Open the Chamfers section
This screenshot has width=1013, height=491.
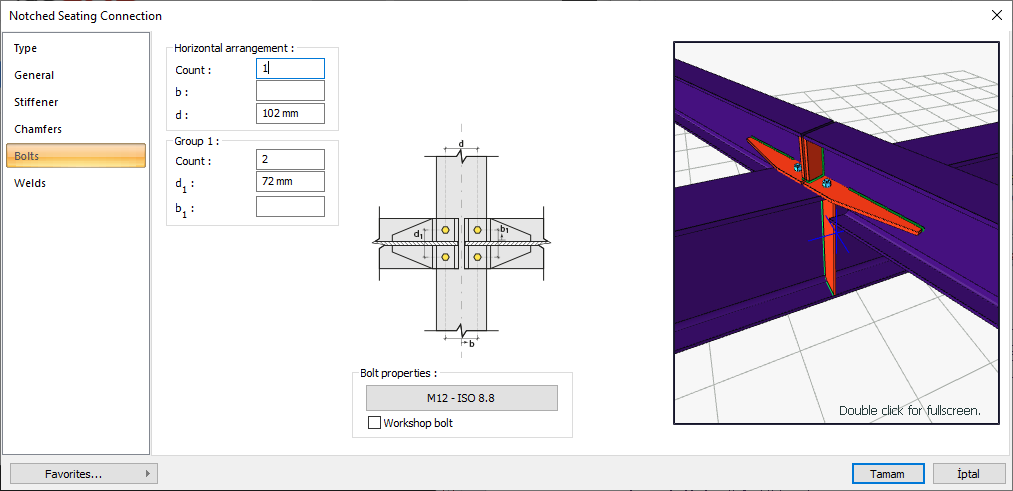pyautogui.click(x=38, y=129)
